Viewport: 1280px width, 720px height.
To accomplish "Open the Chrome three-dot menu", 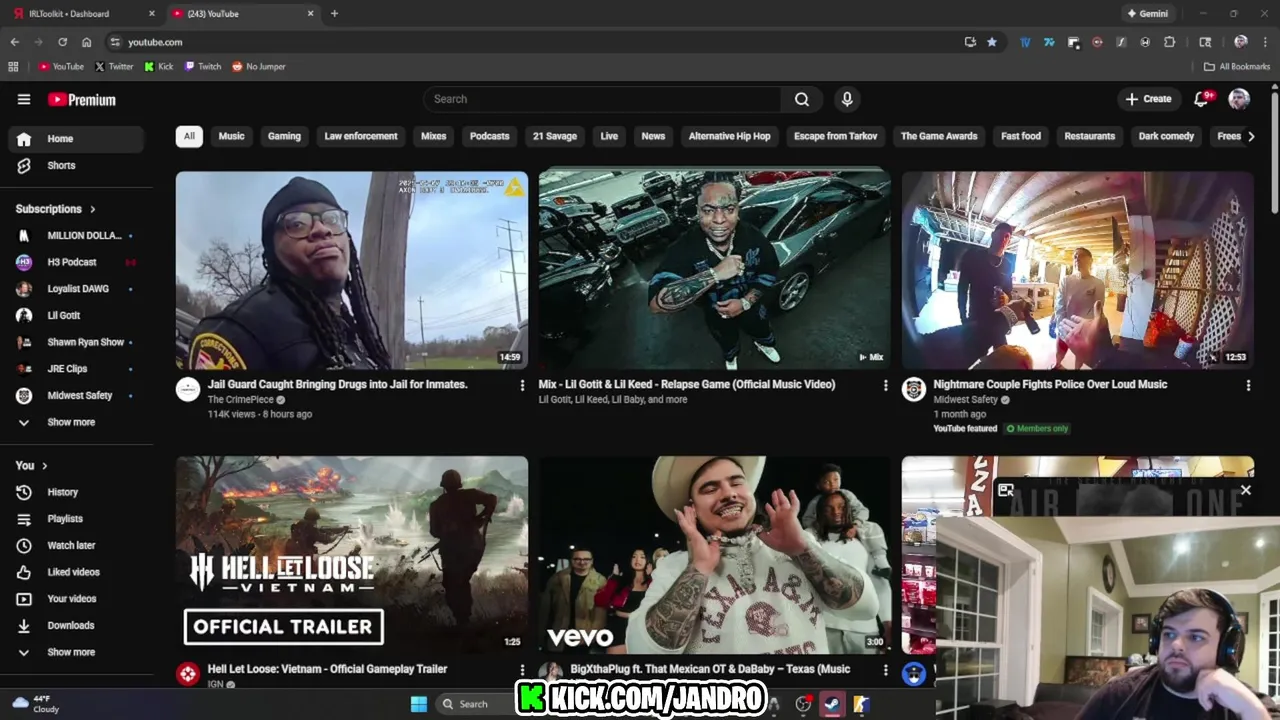I will pyautogui.click(x=1264, y=42).
